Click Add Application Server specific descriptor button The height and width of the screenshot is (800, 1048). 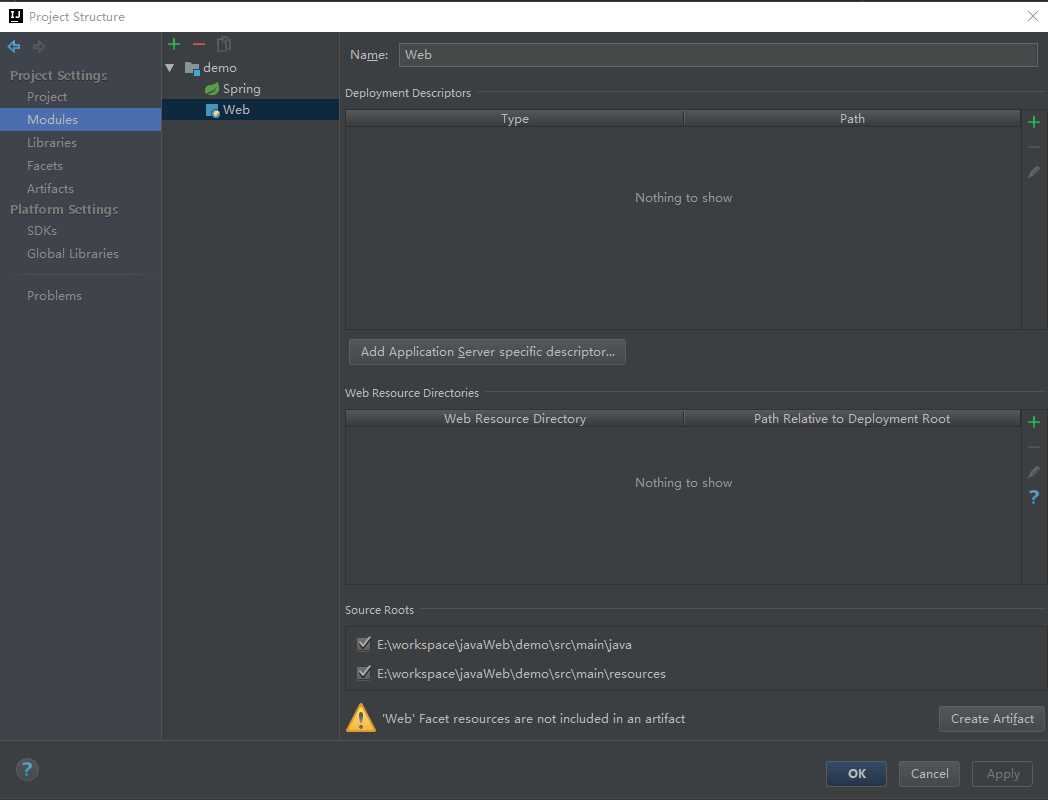[487, 352]
